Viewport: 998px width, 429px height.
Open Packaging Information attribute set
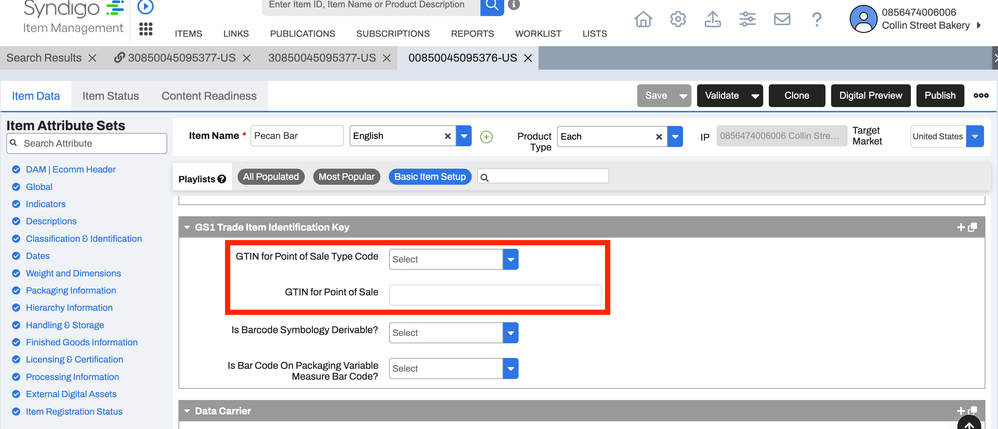tap(71, 290)
